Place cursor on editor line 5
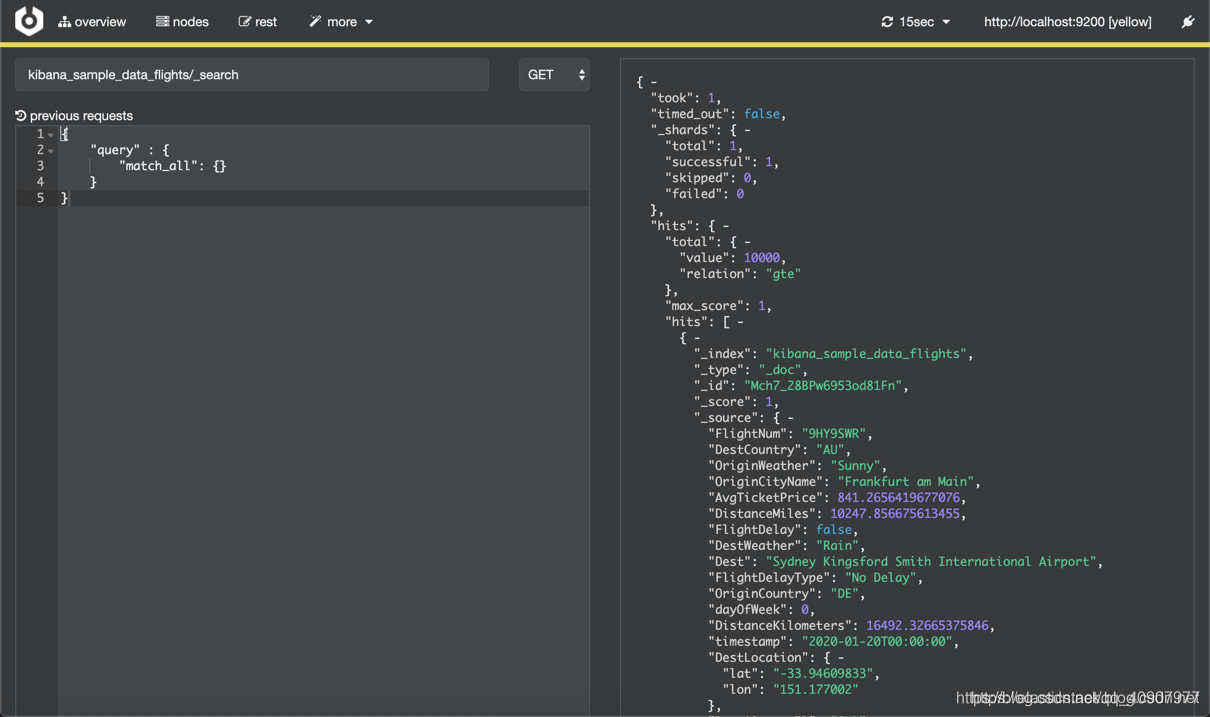 coord(322,198)
